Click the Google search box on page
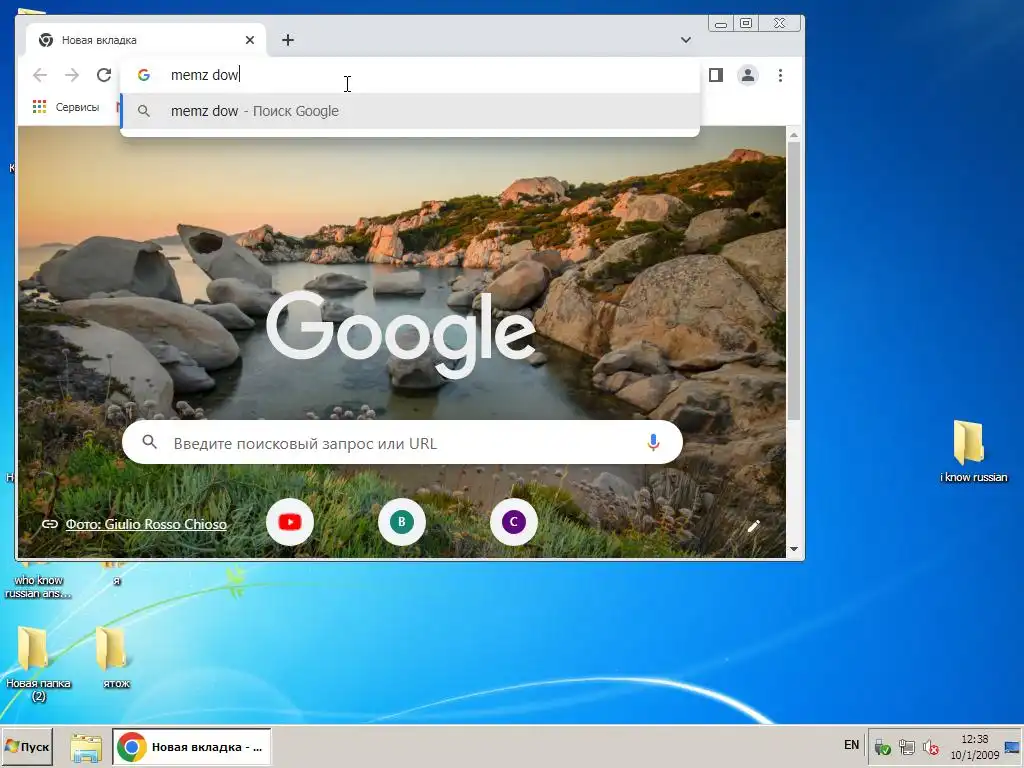The width and height of the screenshot is (1024, 768). click(x=402, y=443)
